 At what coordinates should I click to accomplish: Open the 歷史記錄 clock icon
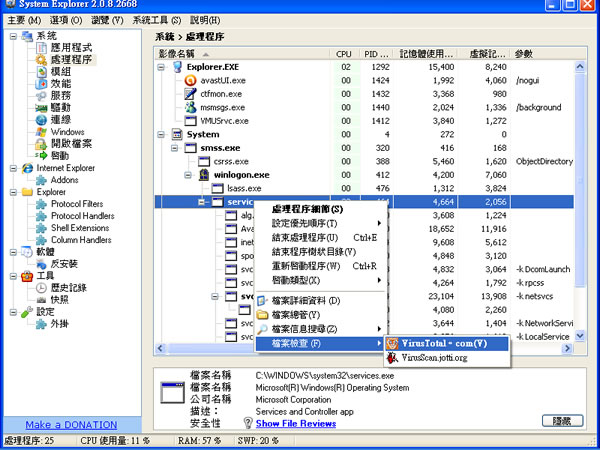click(x=41, y=288)
